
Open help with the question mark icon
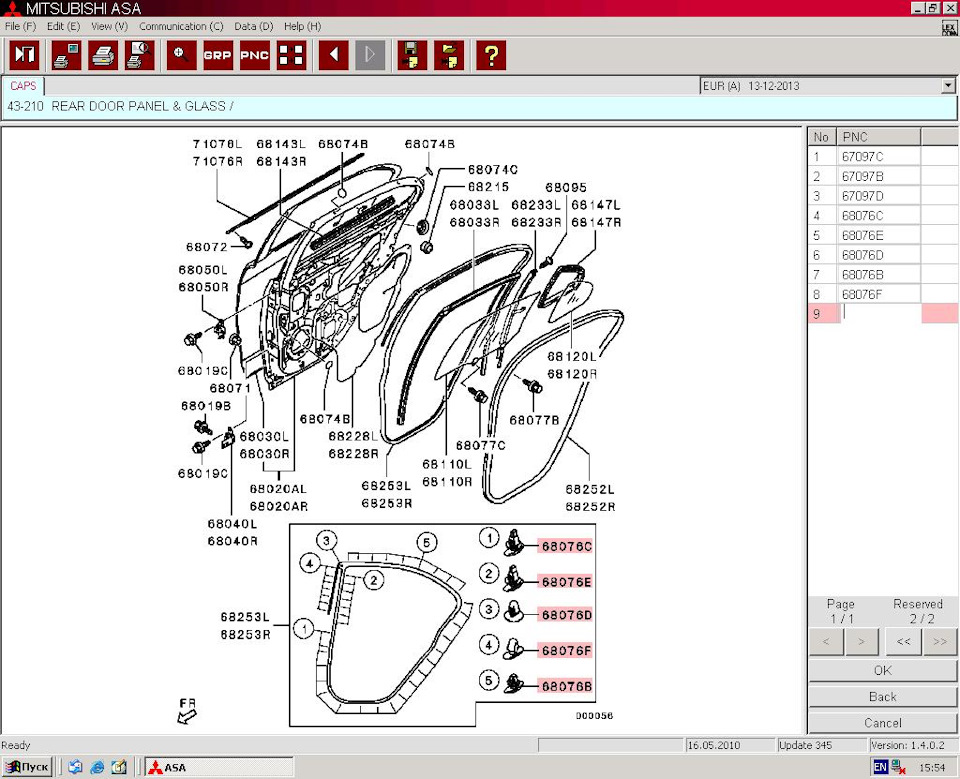[490, 55]
